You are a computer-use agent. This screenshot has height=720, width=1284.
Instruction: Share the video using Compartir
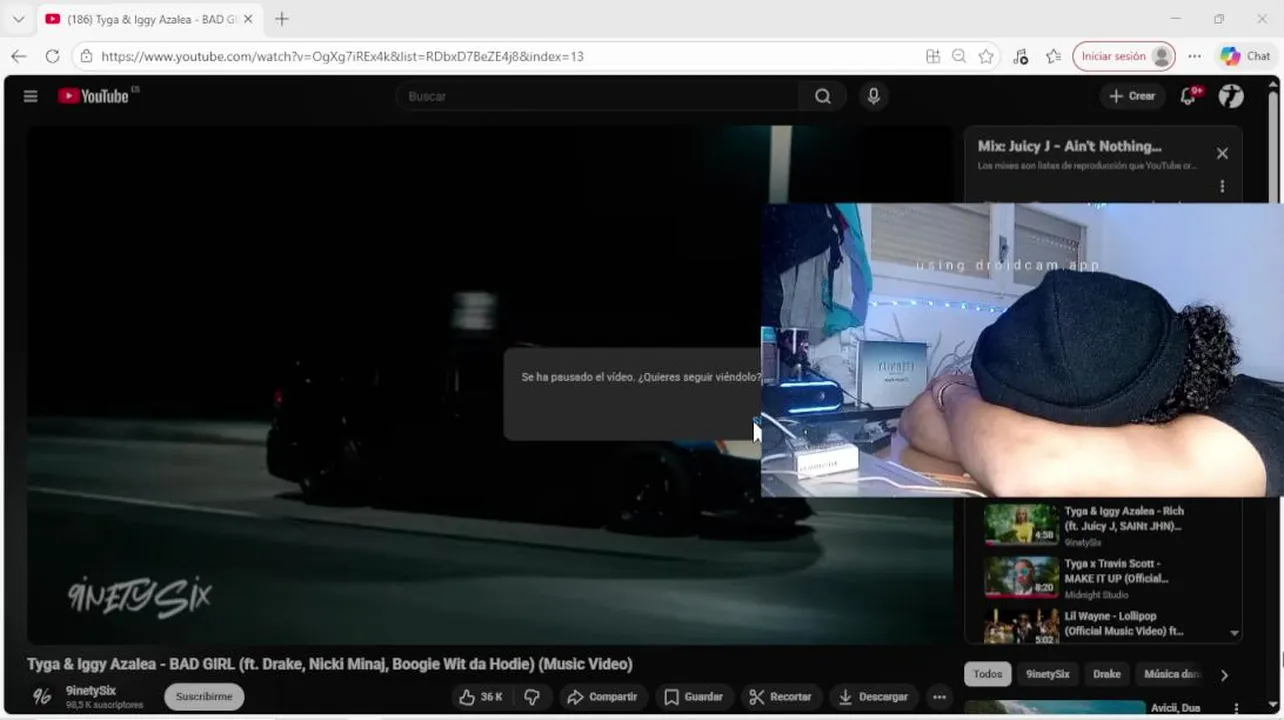point(602,697)
